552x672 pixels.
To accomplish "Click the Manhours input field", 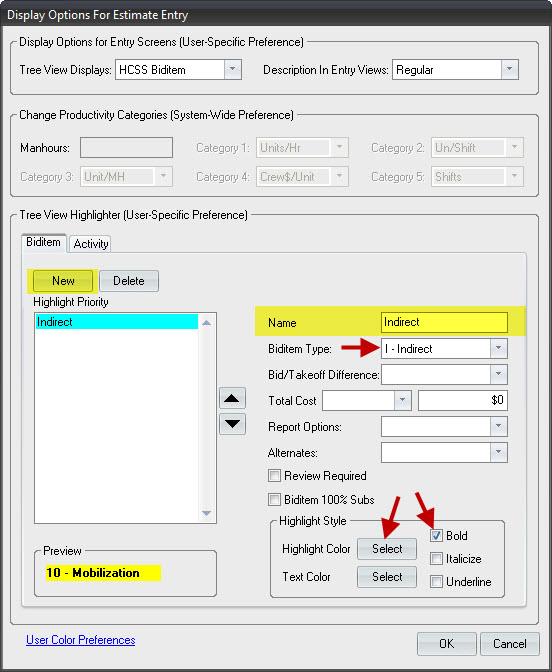I will click(x=126, y=148).
